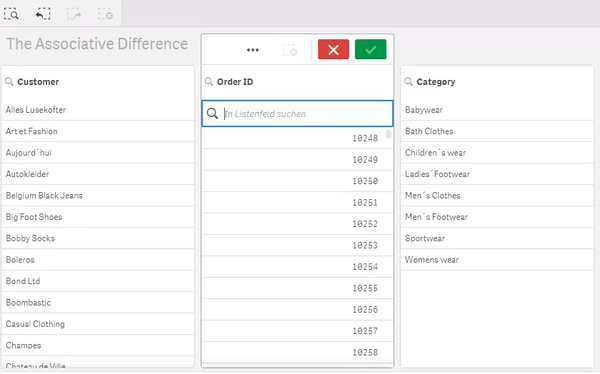Select the Sportwear category
The width and height of the screenshot is (600, 374).
497,238
